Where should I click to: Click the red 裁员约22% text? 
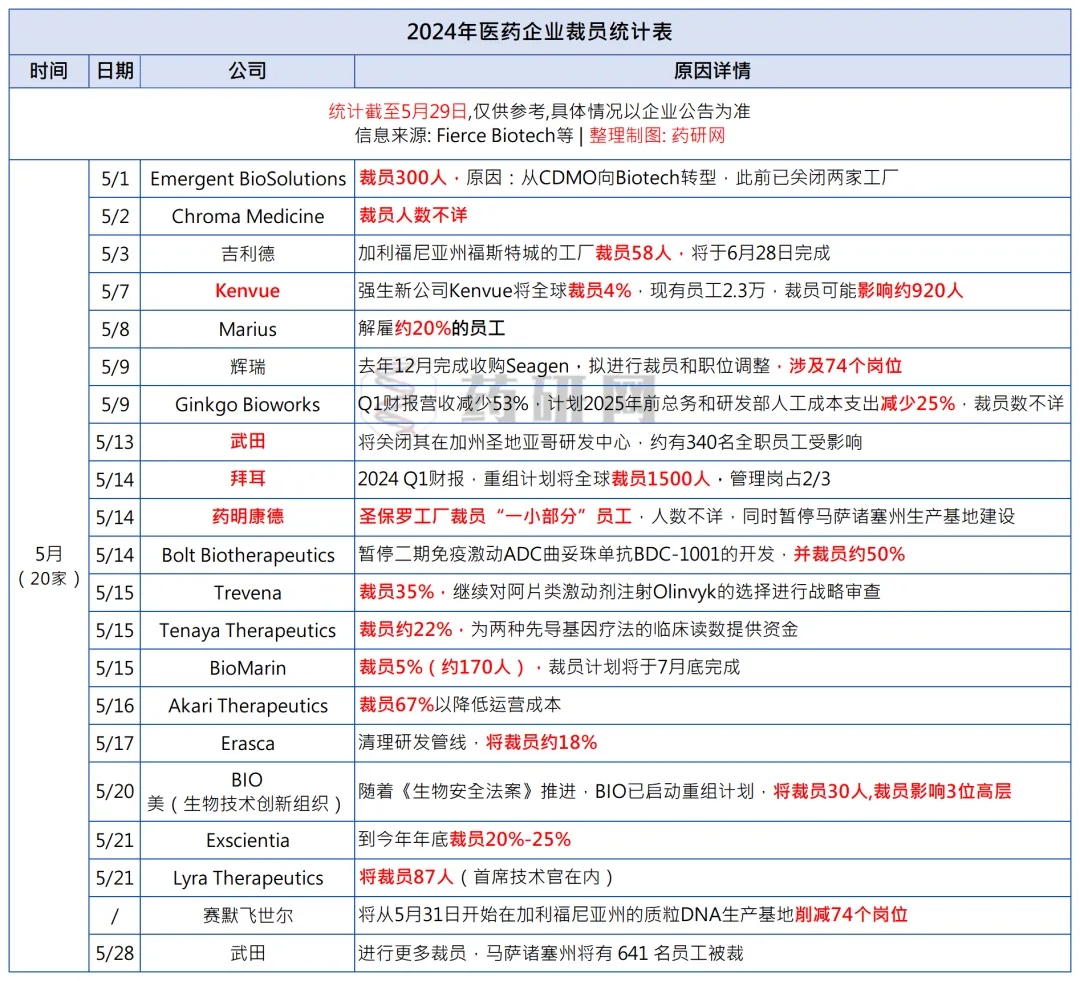point(406,629)
